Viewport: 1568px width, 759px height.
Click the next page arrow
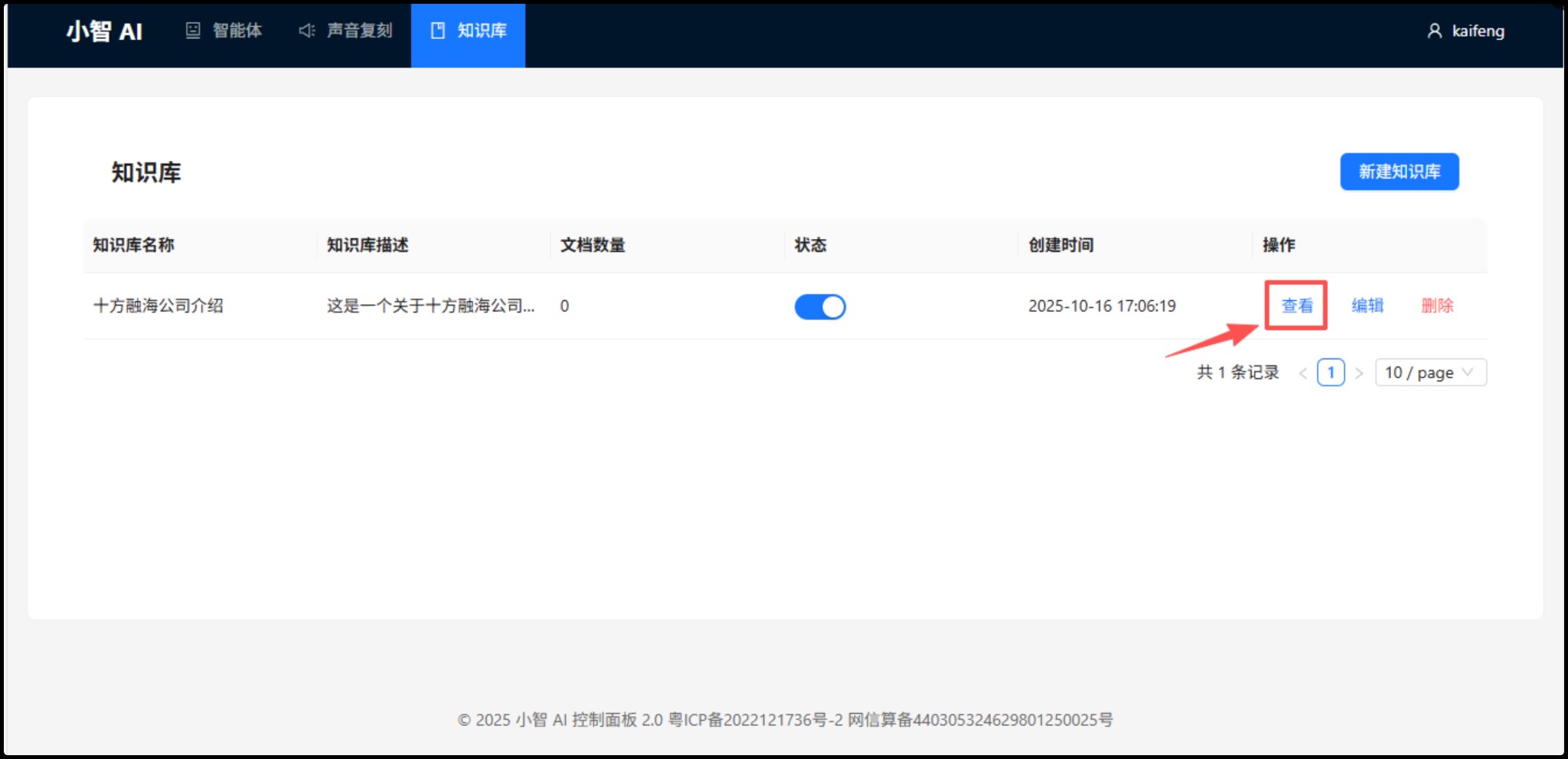(1359, 373)
